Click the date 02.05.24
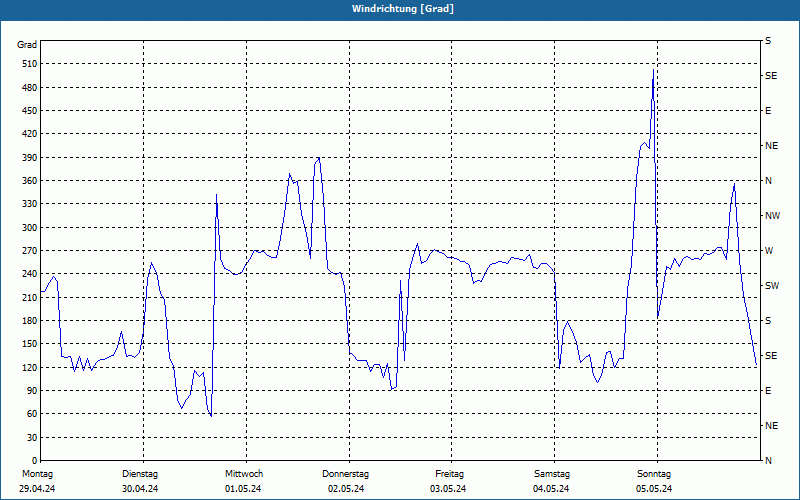This screenshot has height=500, width=800. [x=346, y=489]
